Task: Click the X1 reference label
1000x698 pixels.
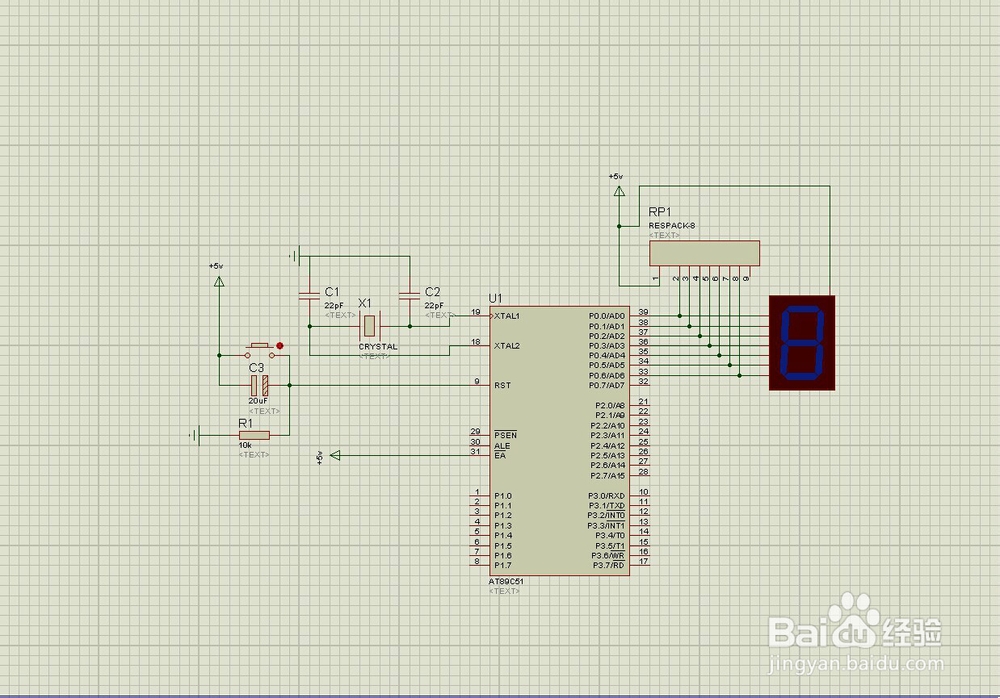Action: [x=364, y=303]
